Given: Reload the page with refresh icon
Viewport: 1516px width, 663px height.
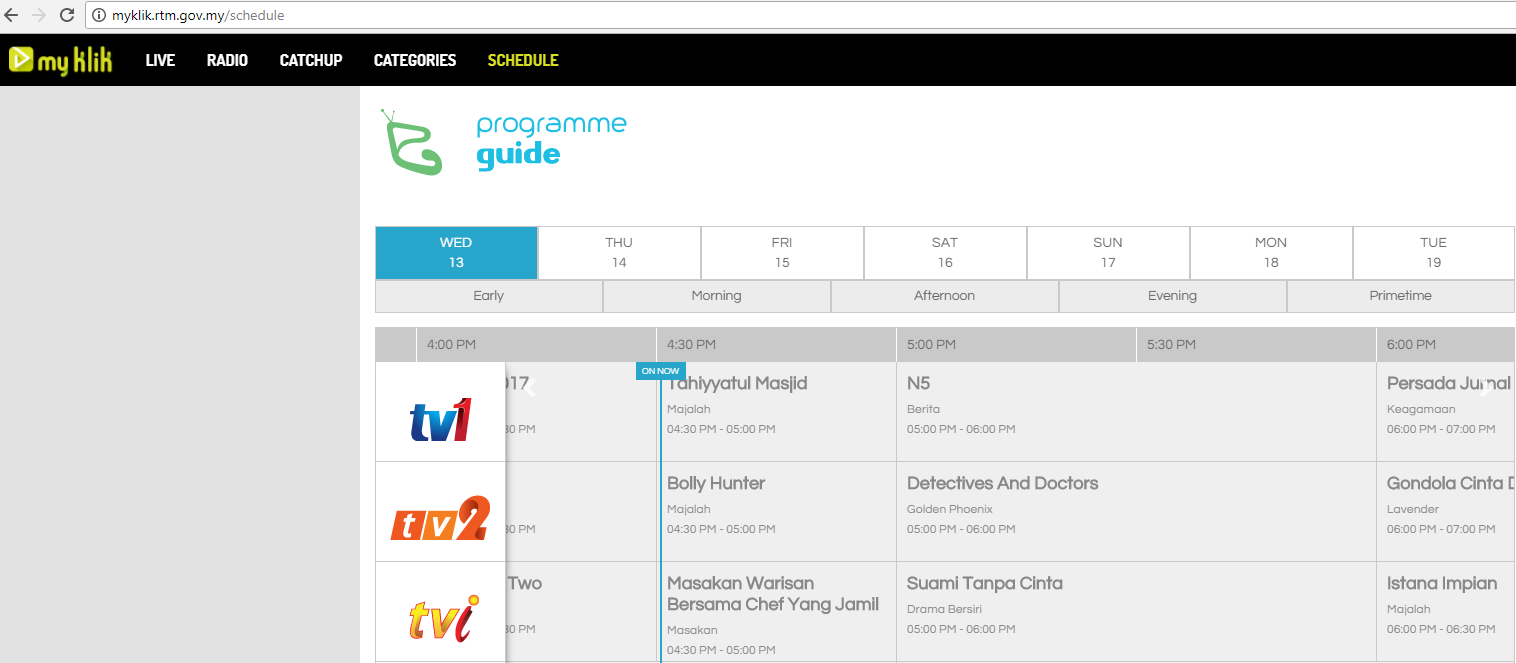Looking at the screenshot, I should click(x=67, y=15).
